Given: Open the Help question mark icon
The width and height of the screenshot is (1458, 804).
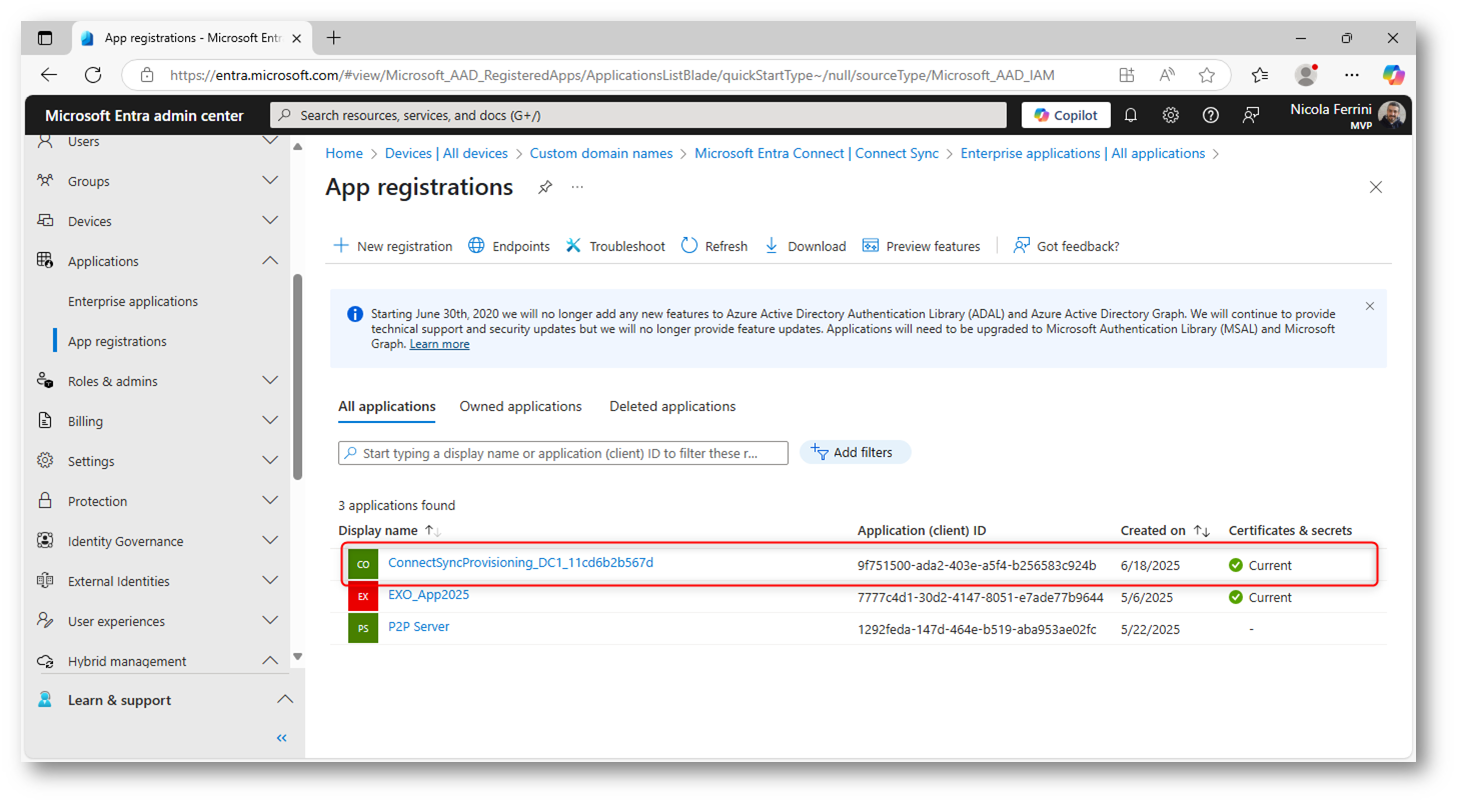Looking at the screenshot, I should tap(1211, 115).
